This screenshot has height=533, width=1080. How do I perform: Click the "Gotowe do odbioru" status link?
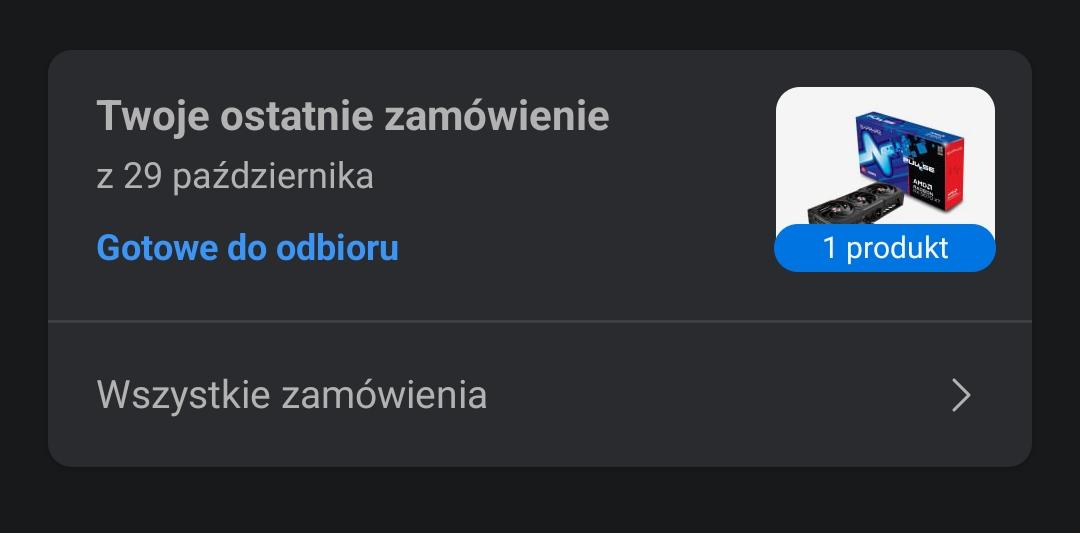pos(247,247)
